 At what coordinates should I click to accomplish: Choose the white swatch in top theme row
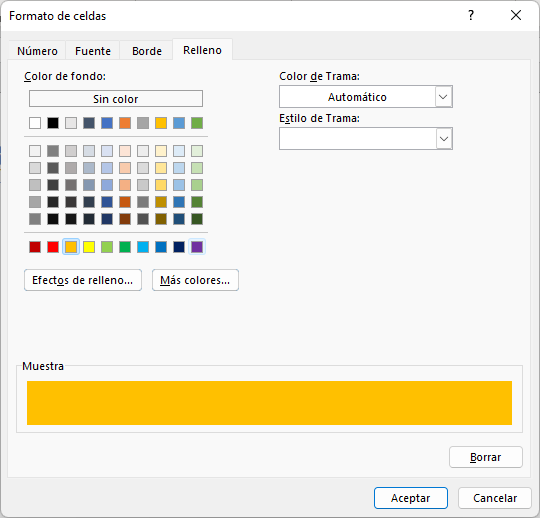(35, 123)
